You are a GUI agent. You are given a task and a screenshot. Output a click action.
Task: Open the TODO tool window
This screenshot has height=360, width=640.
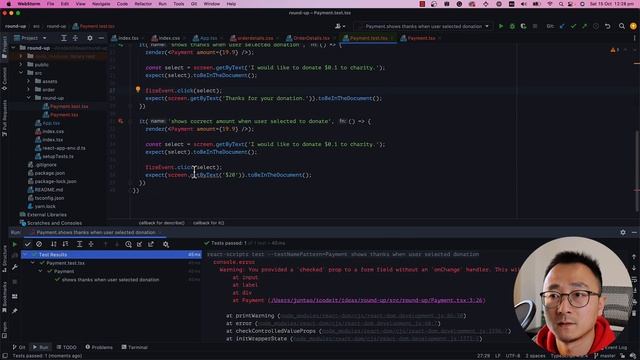pyautogui.click(x=67, y=347)
